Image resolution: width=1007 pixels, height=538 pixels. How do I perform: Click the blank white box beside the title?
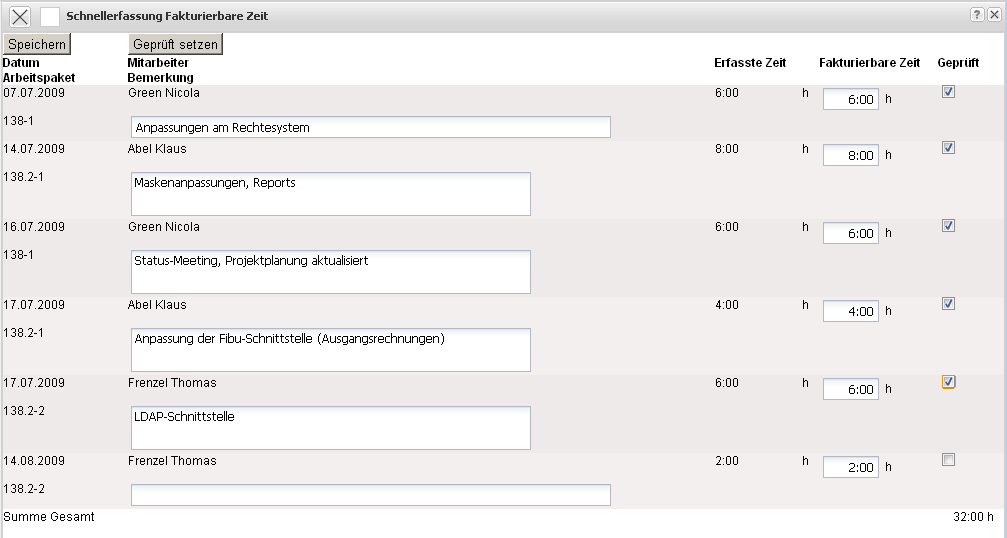pyautogui.click(x=50, y=17)
